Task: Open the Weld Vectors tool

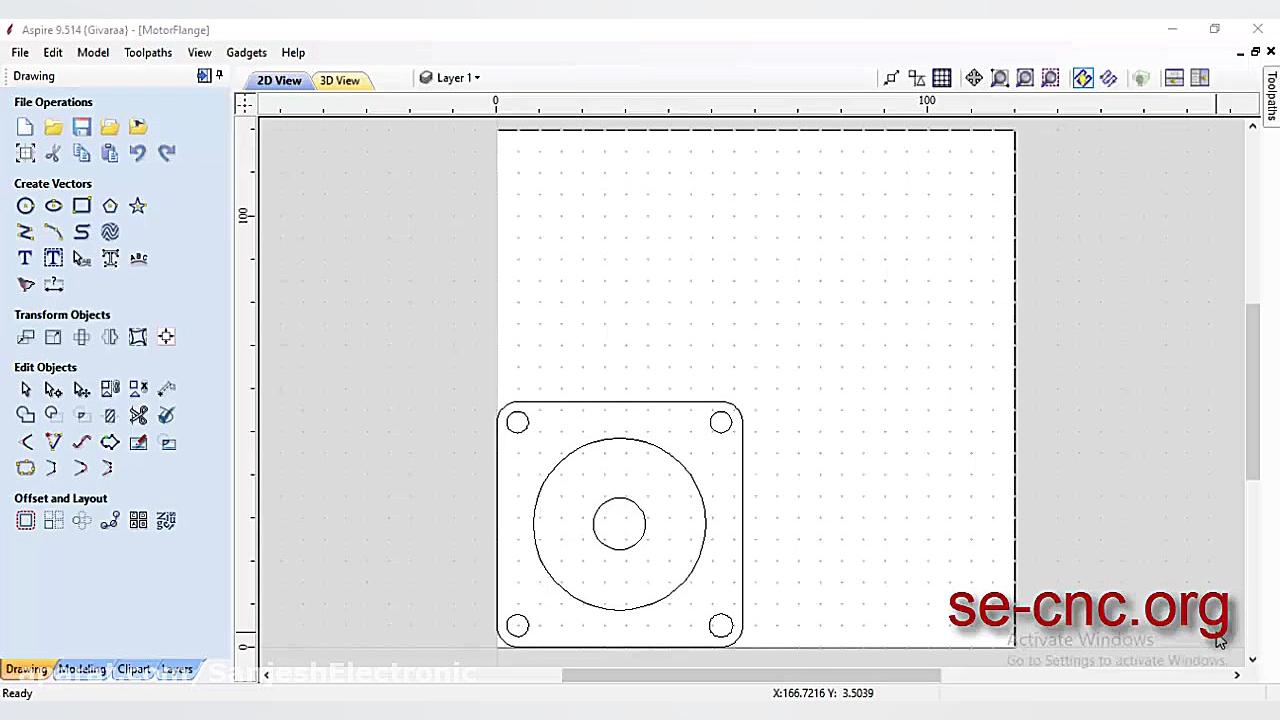Action: click(x=25, y=415)
